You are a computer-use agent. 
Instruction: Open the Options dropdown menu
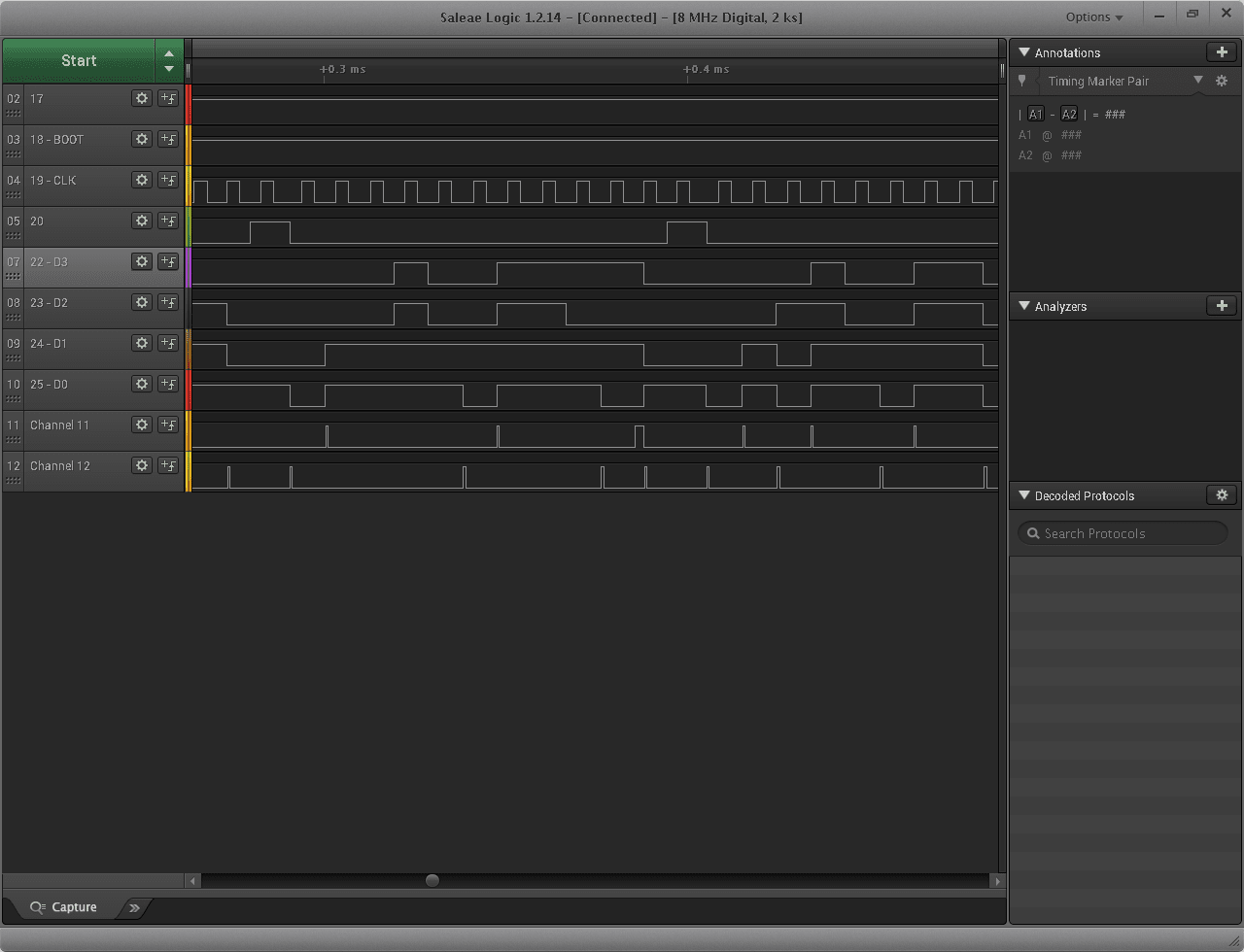1093,17
